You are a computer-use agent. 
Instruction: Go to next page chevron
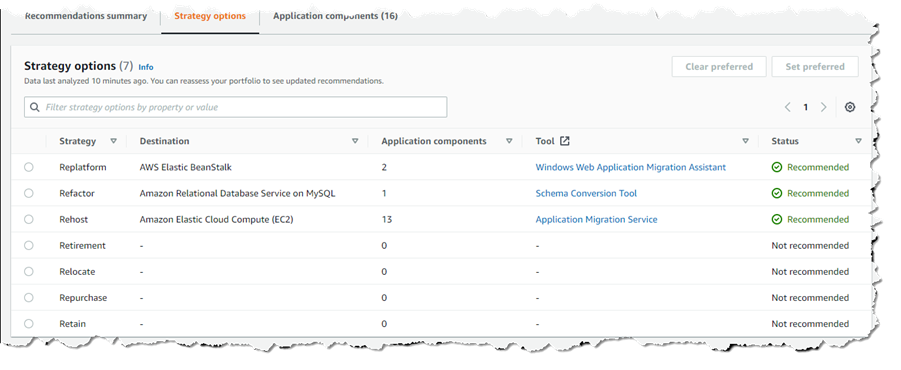coord(823,107)
